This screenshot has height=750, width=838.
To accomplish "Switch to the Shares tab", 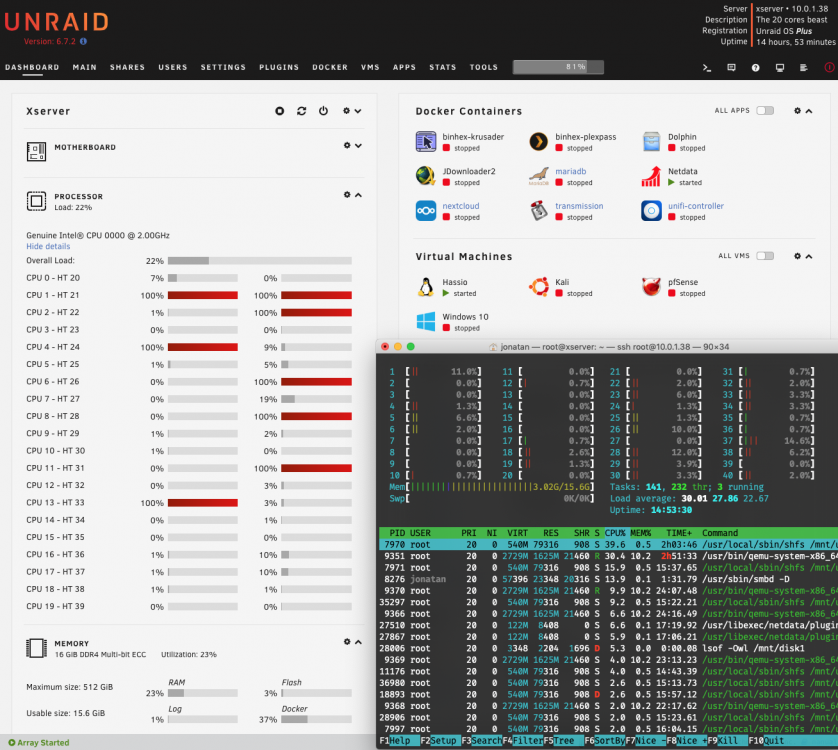I will [x=127, y=67].
